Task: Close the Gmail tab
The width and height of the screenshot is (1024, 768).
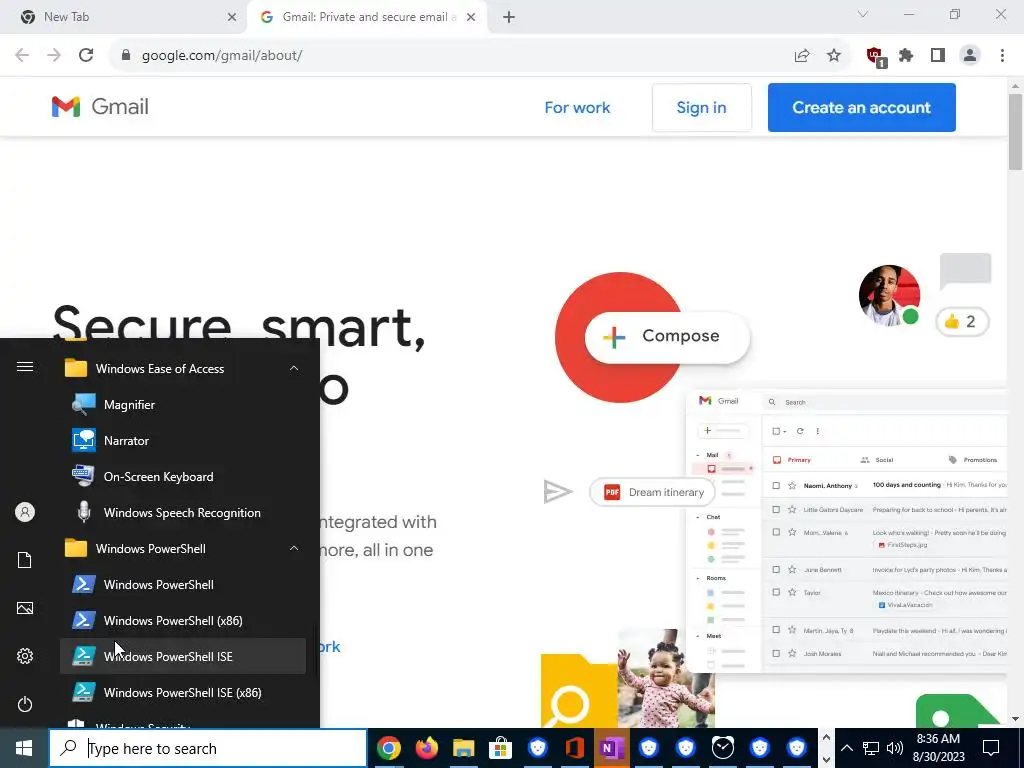Action: [x=471, y=17]
